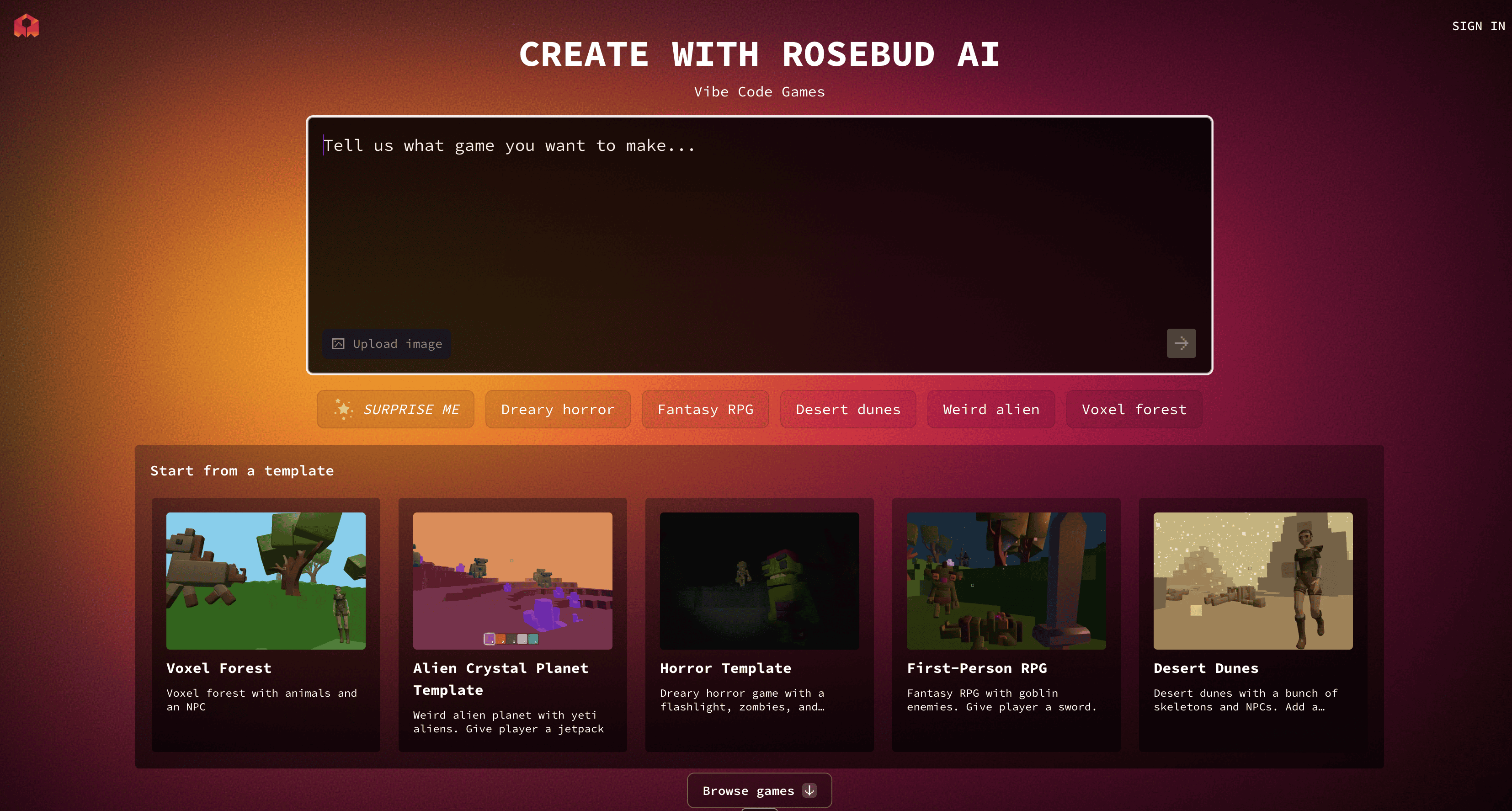Screen dimensions: 1512x811
Task: Open the Desert Dunes template thumbnail
Action: pyautogui.click(x=1253, y=581)
